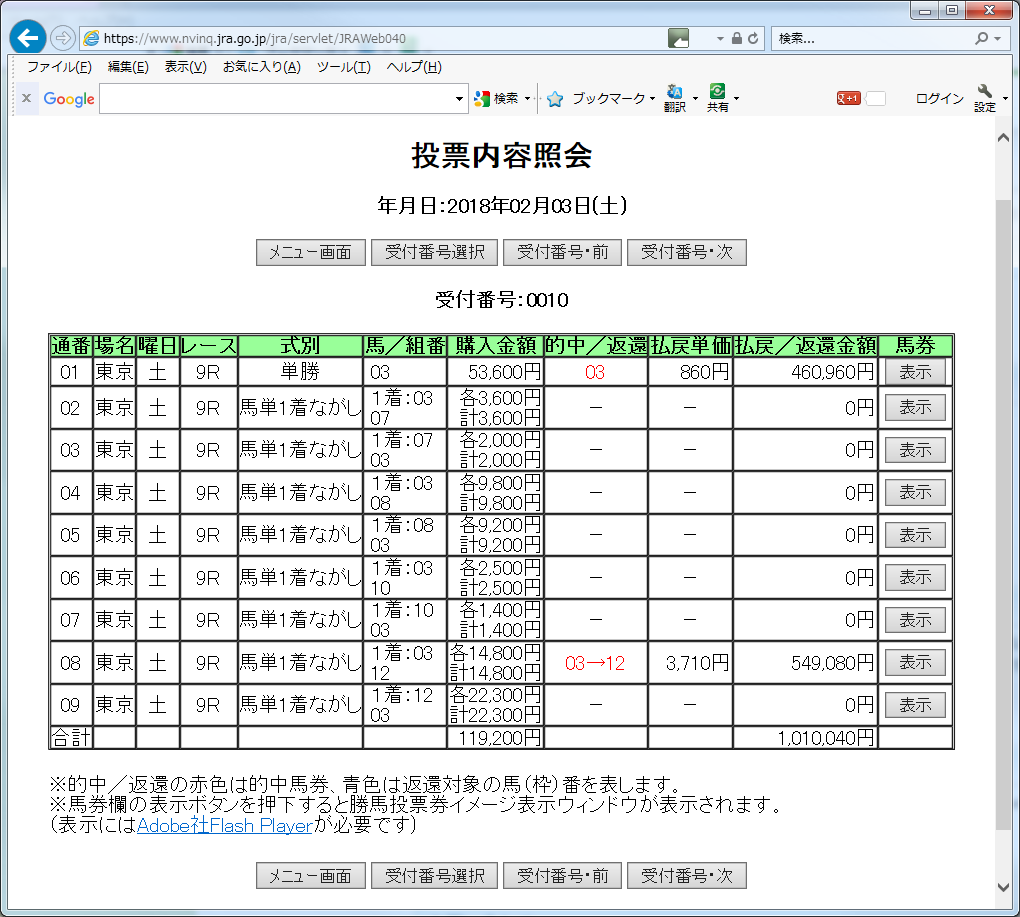The height and width of the screenshot is (917, 1020).
Task: Click the bottom 受付番号・前 button
Action: click(562, 875)
